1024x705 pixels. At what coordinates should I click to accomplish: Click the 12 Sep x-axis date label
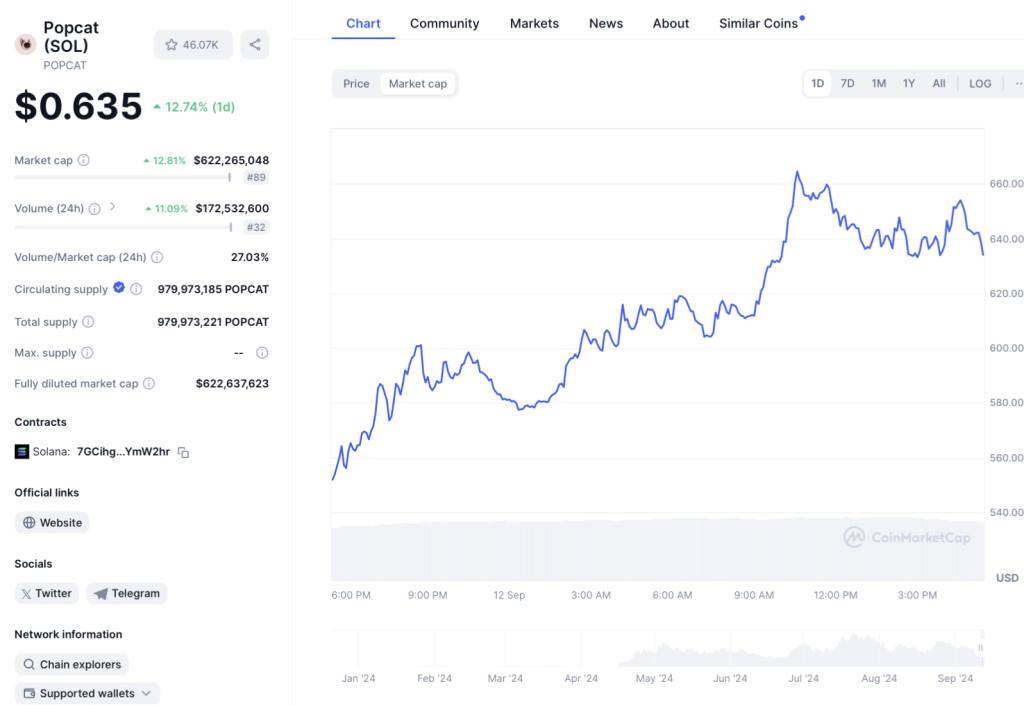pyautogui.click(x=509, y=595)
